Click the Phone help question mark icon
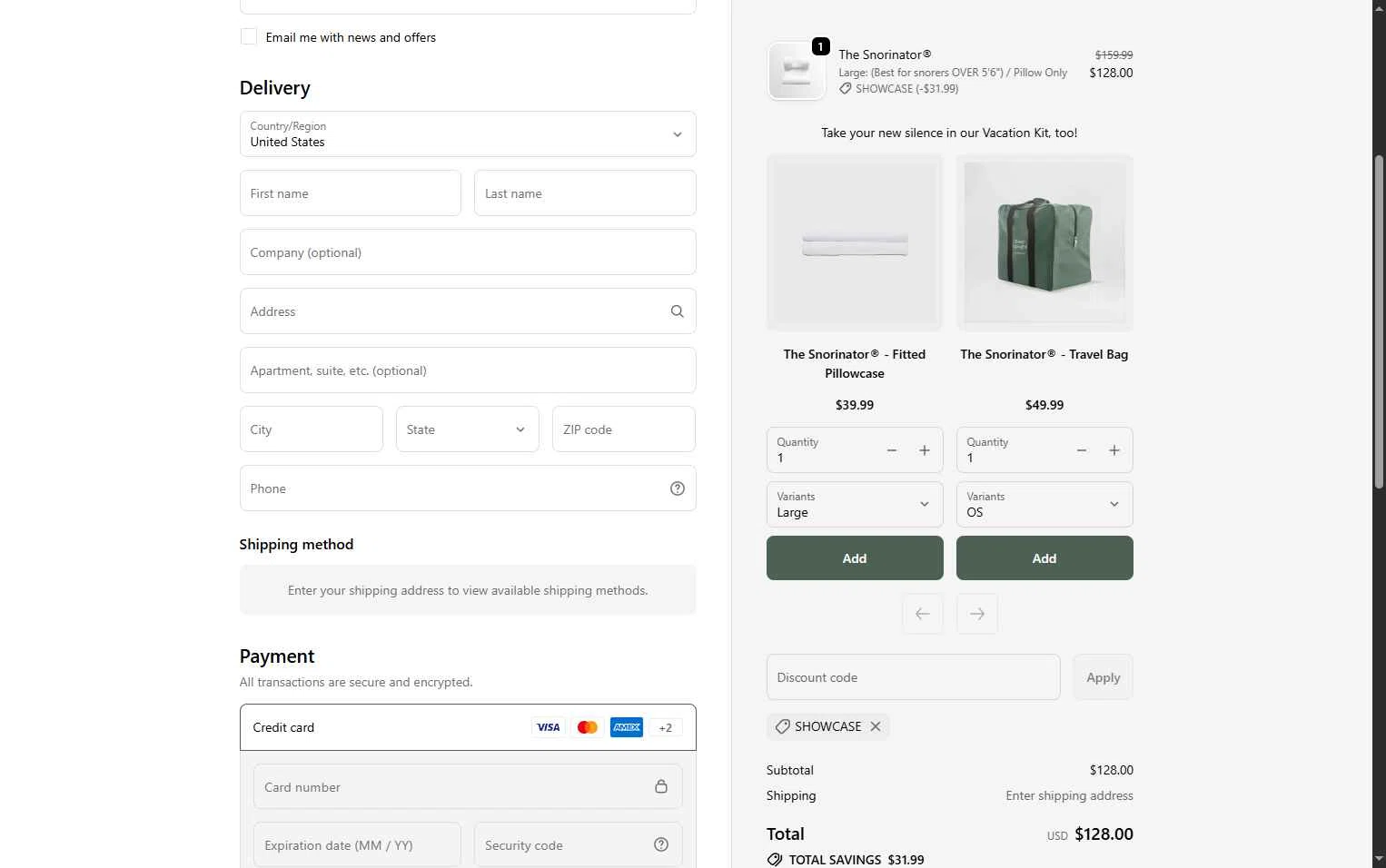This screenshot has height=868, width=1386. click(x=678, y=488)
